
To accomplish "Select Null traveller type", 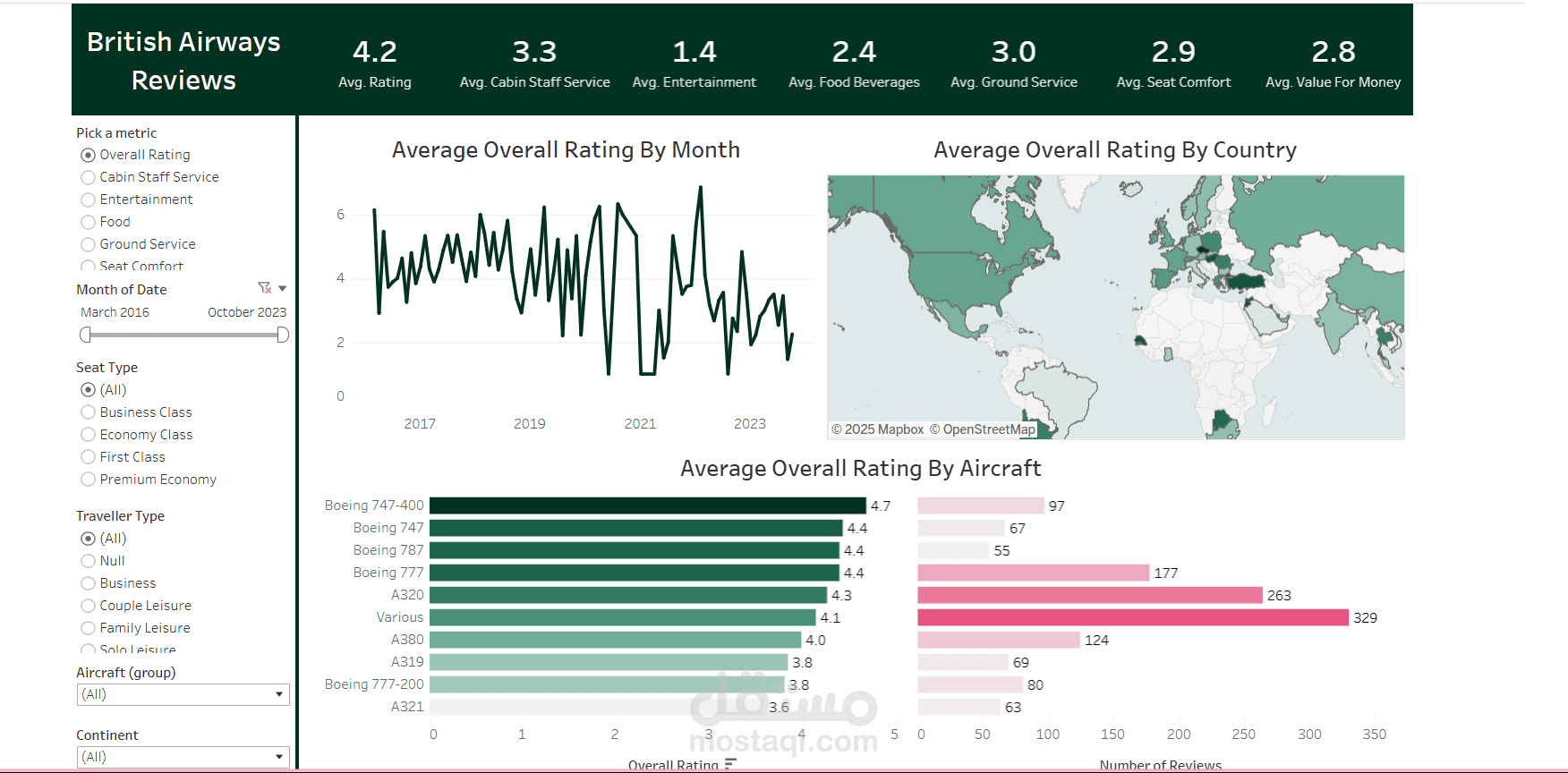I will (103, 561).
